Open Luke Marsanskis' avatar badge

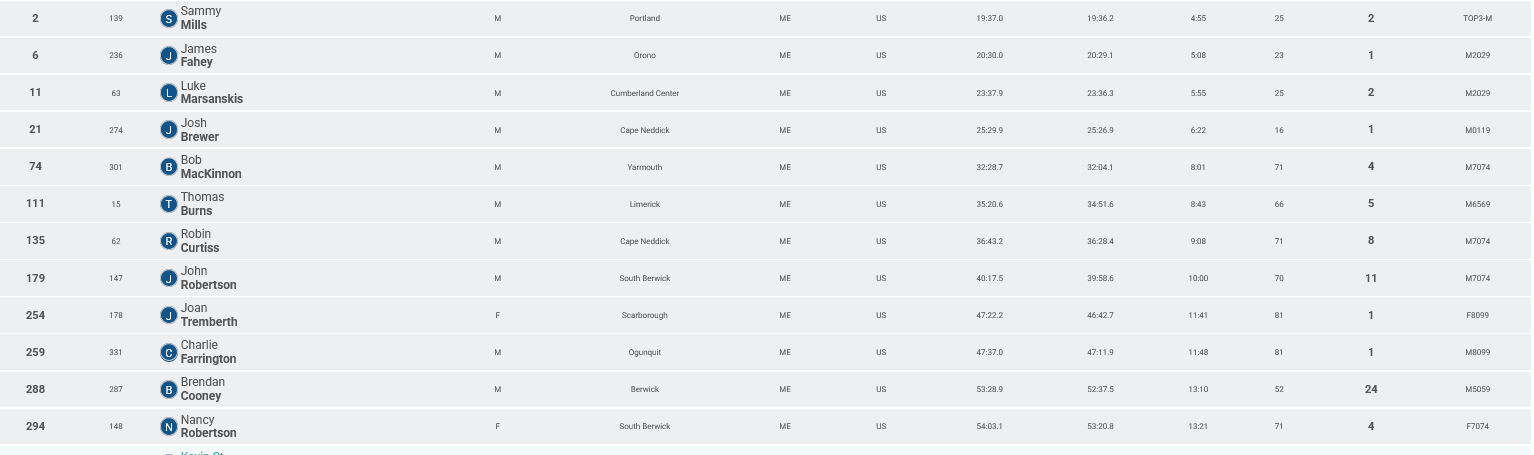pyautogui.click(x=169, y=93)
